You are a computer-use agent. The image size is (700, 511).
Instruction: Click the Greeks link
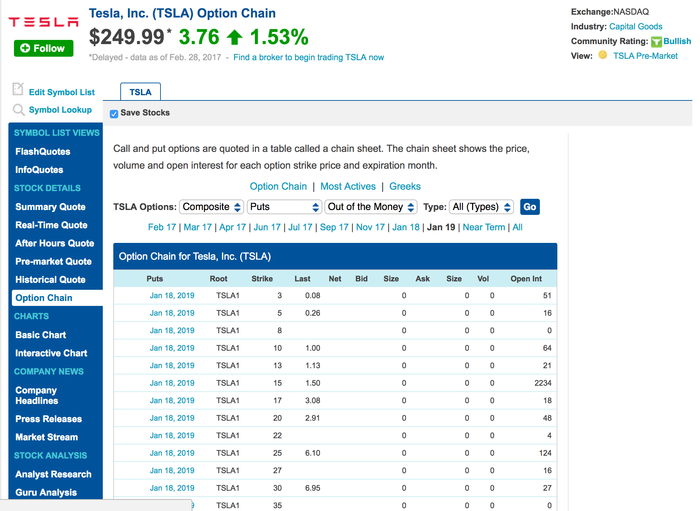pyautogui.click(x=405, y=187)
